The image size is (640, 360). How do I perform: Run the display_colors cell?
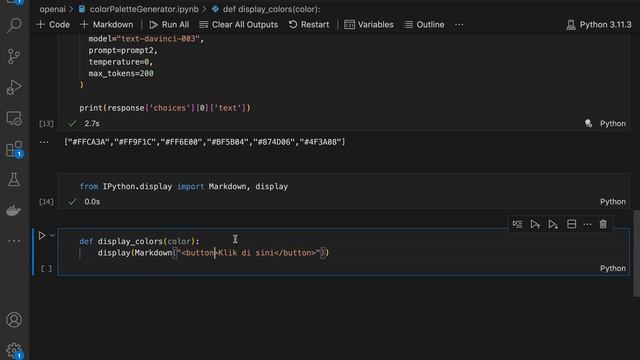42,236
